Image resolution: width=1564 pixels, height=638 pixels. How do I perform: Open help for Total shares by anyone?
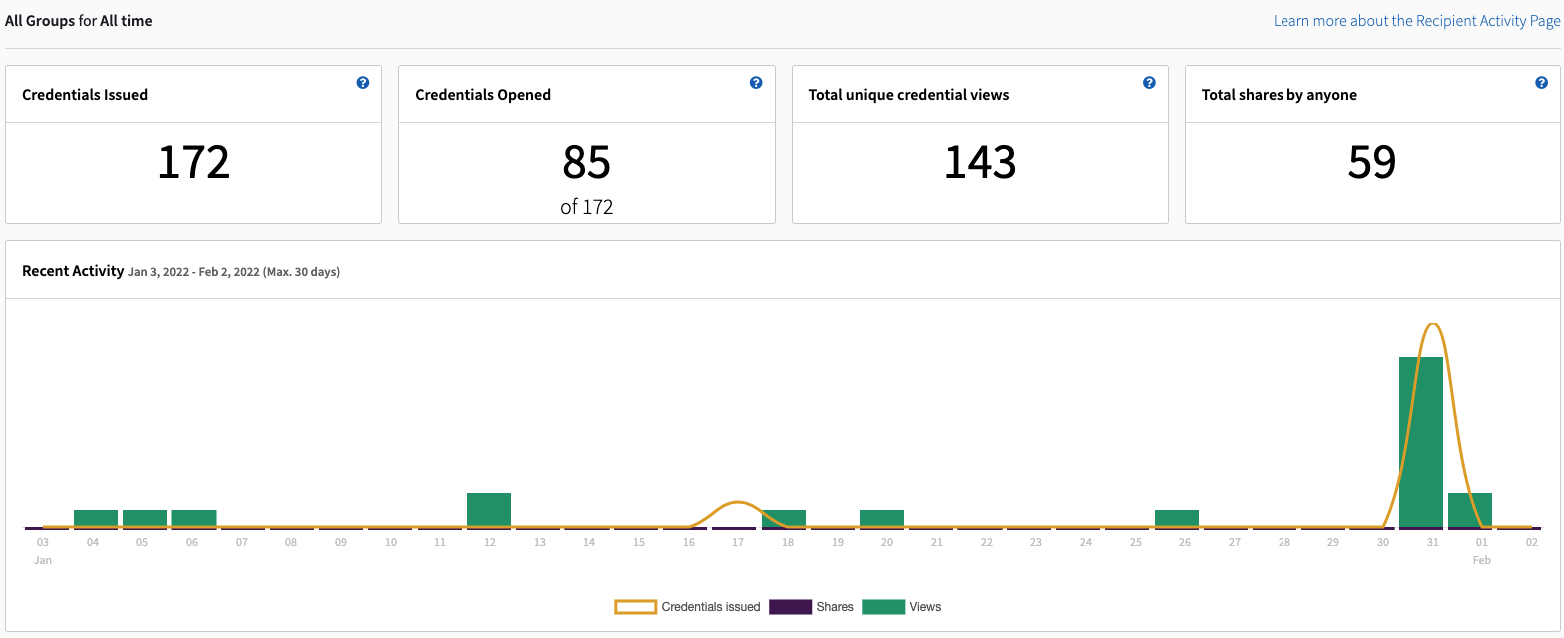click(x=1542, y=83)
